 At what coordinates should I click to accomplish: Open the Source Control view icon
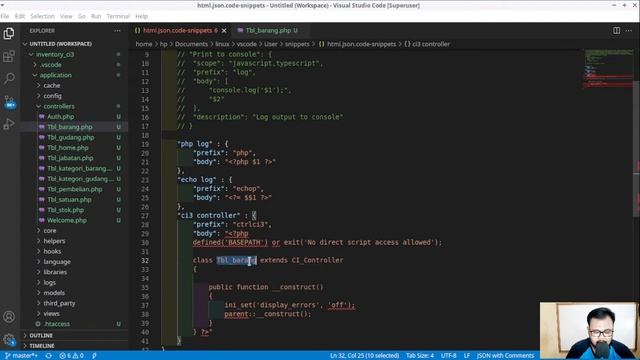pos(9,102)
